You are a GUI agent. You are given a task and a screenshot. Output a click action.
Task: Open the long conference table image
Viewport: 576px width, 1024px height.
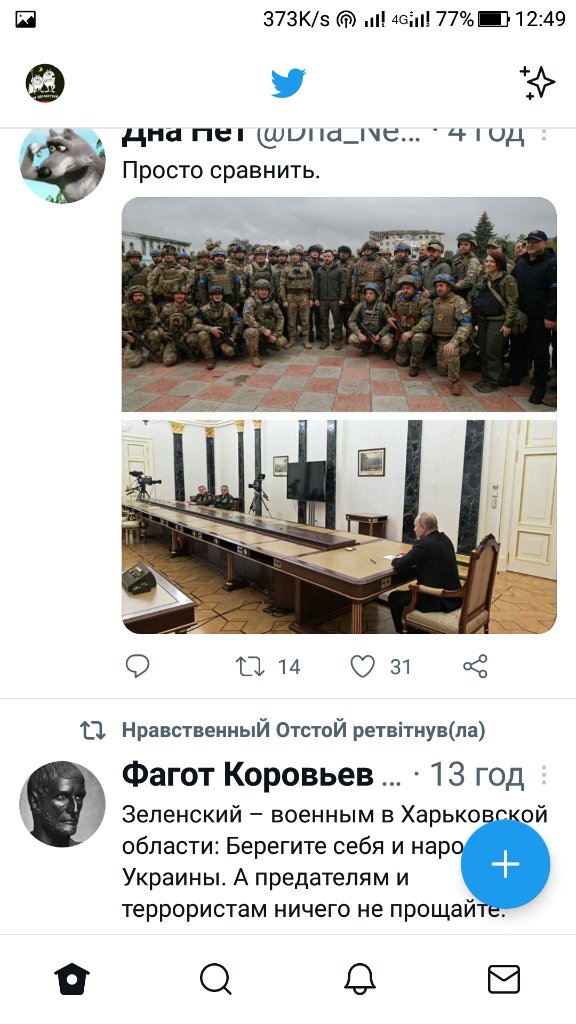[339, 526]
